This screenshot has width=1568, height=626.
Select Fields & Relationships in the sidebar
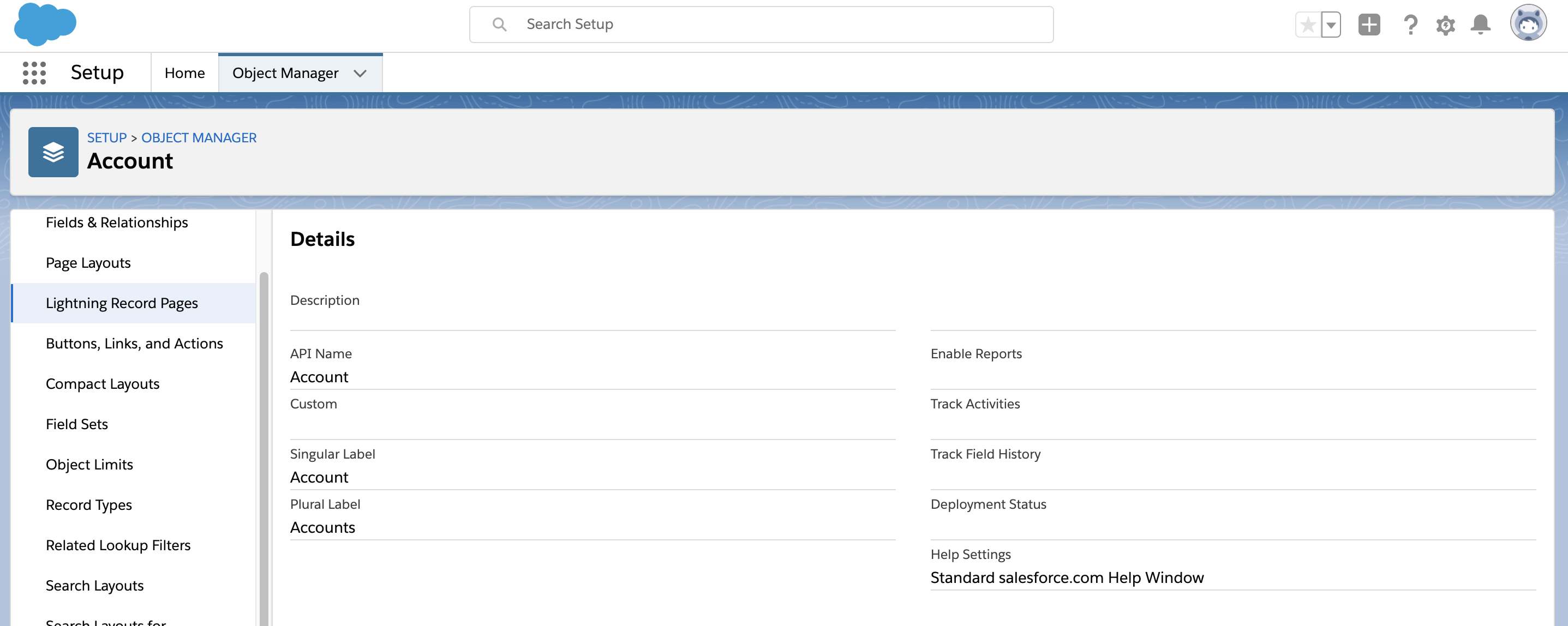116,222
